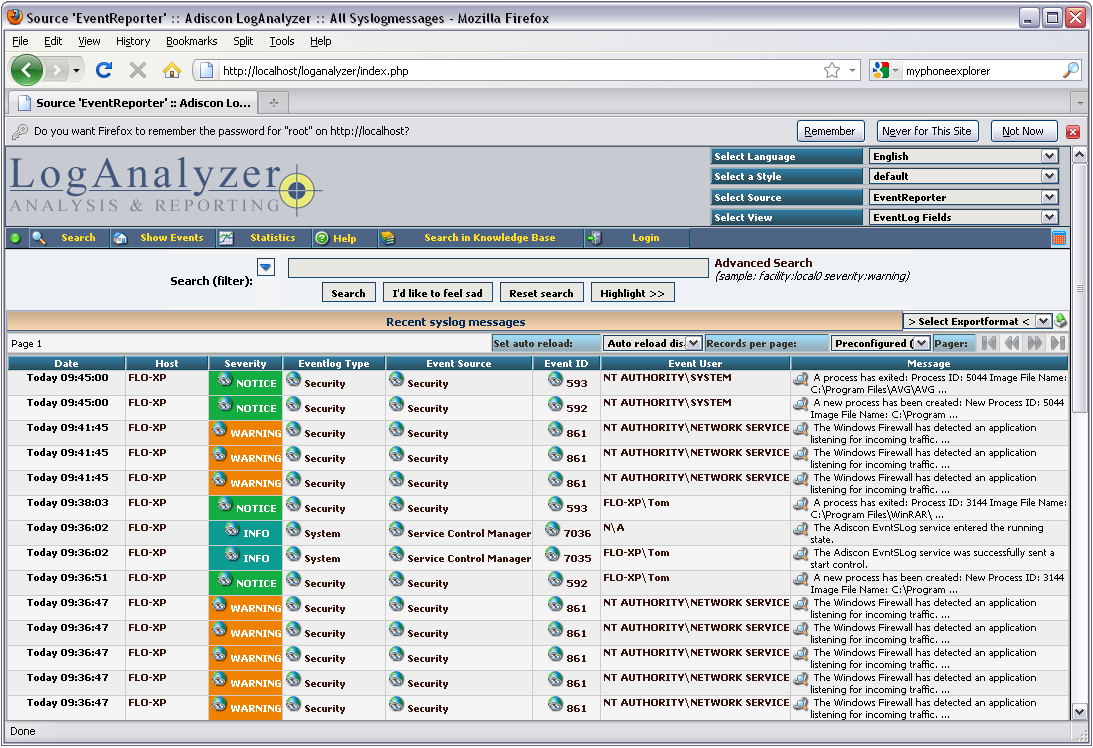
Task: Toggle the search filter blue arrow button
Action: [266, 267]
